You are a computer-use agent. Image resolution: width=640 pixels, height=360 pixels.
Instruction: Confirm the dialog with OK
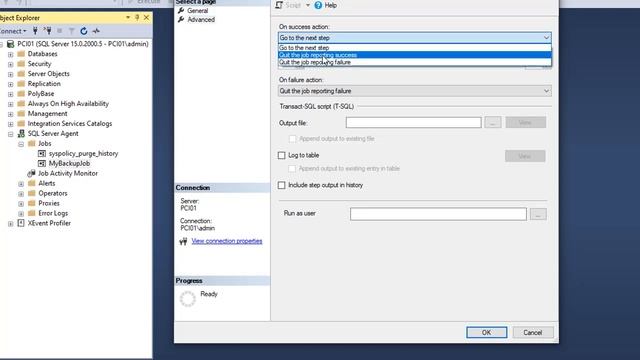pyautogui.click(x=487, y=333)
